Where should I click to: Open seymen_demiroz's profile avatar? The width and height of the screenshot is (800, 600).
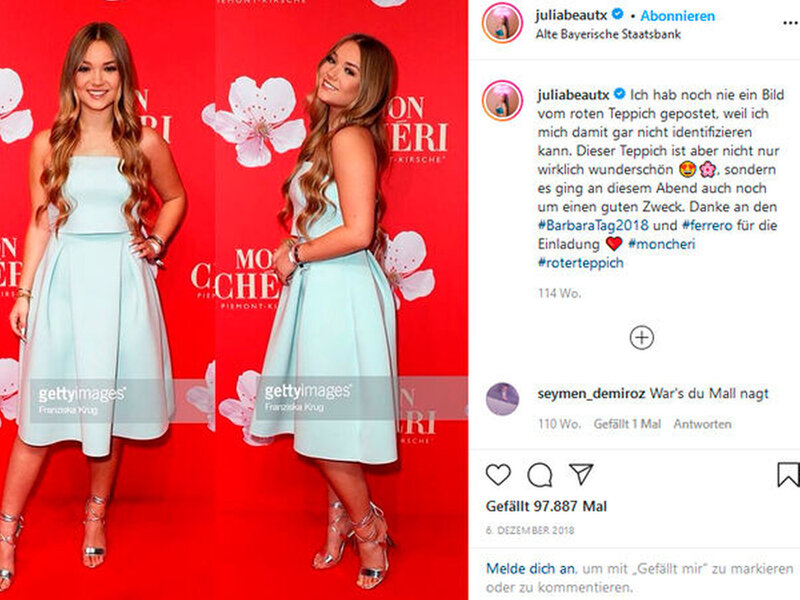(503, 399)
